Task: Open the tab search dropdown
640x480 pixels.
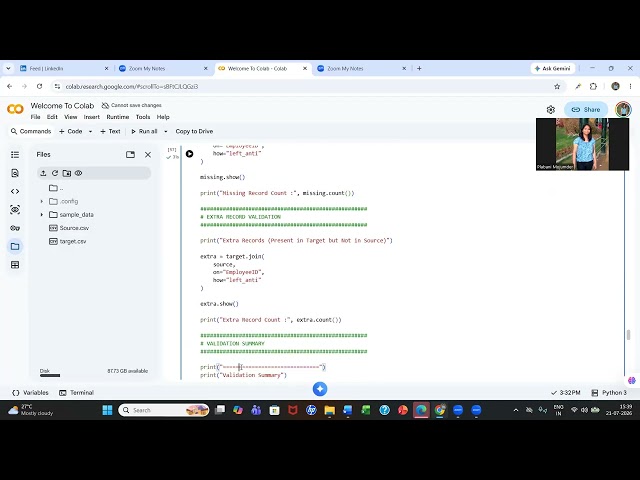Action: tap(8, 69)
